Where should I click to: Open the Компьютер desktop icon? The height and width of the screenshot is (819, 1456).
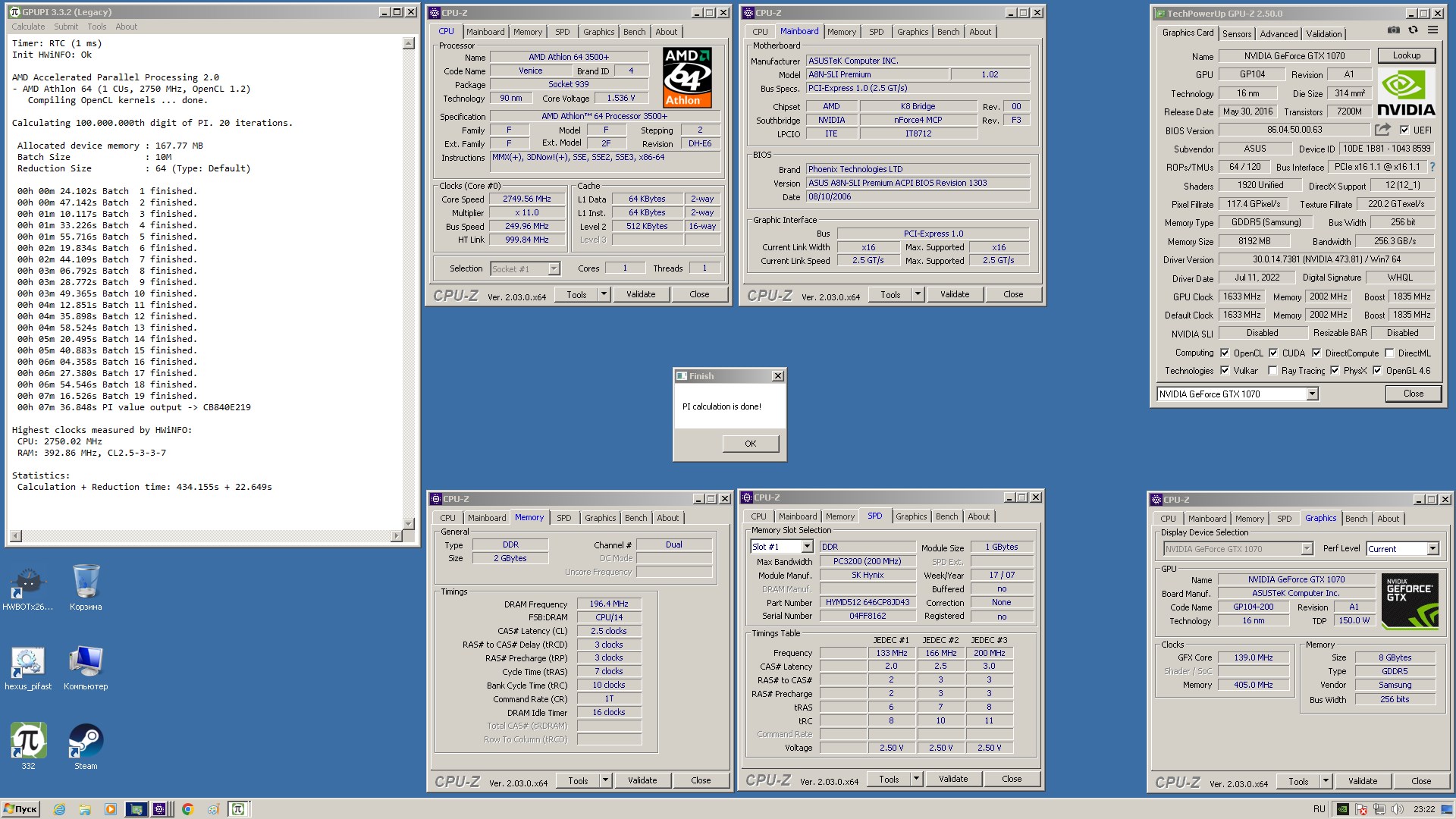pyautogui.click(x=86, y=669)
